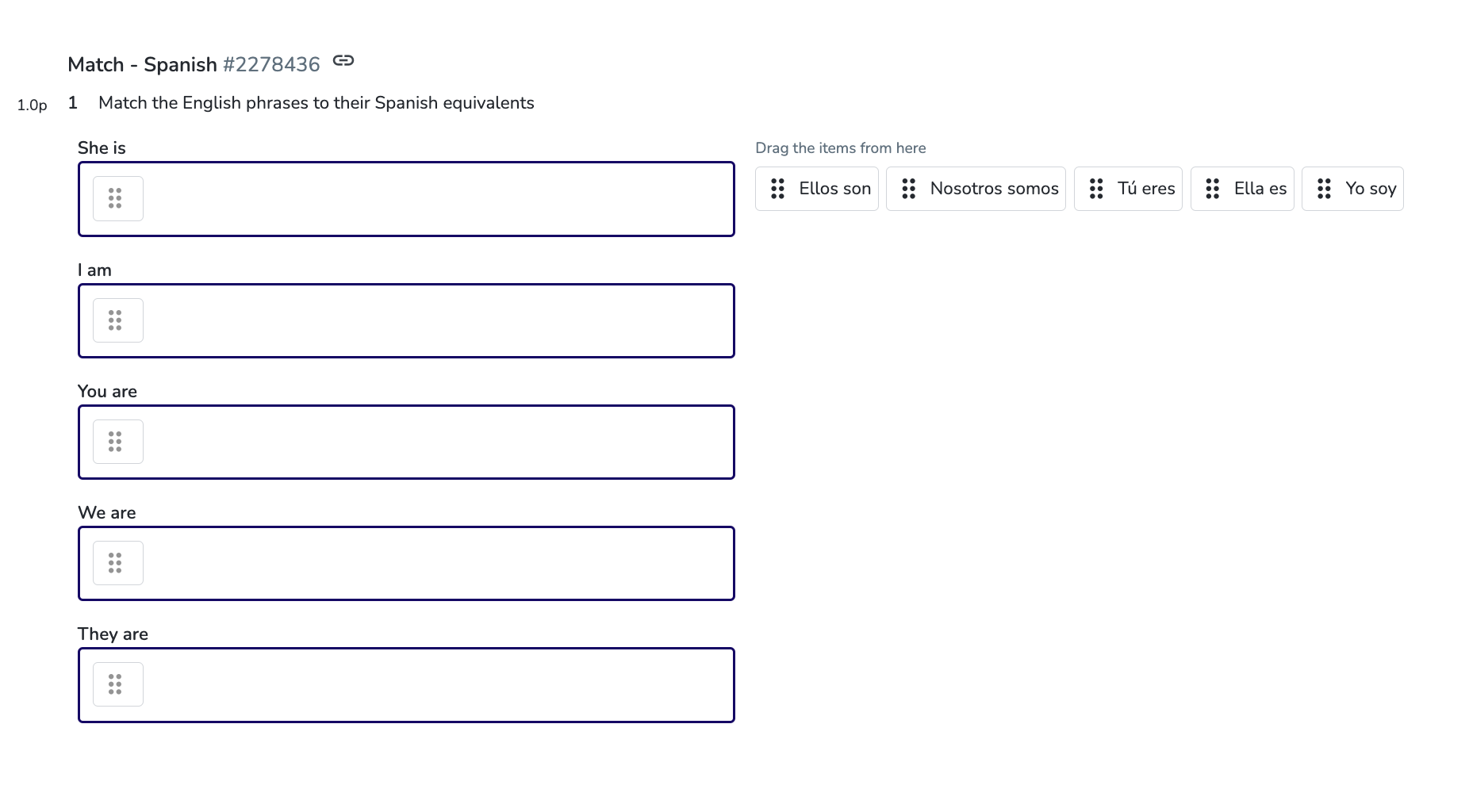Click the drag handle of 'Ella es' item

1212,189
